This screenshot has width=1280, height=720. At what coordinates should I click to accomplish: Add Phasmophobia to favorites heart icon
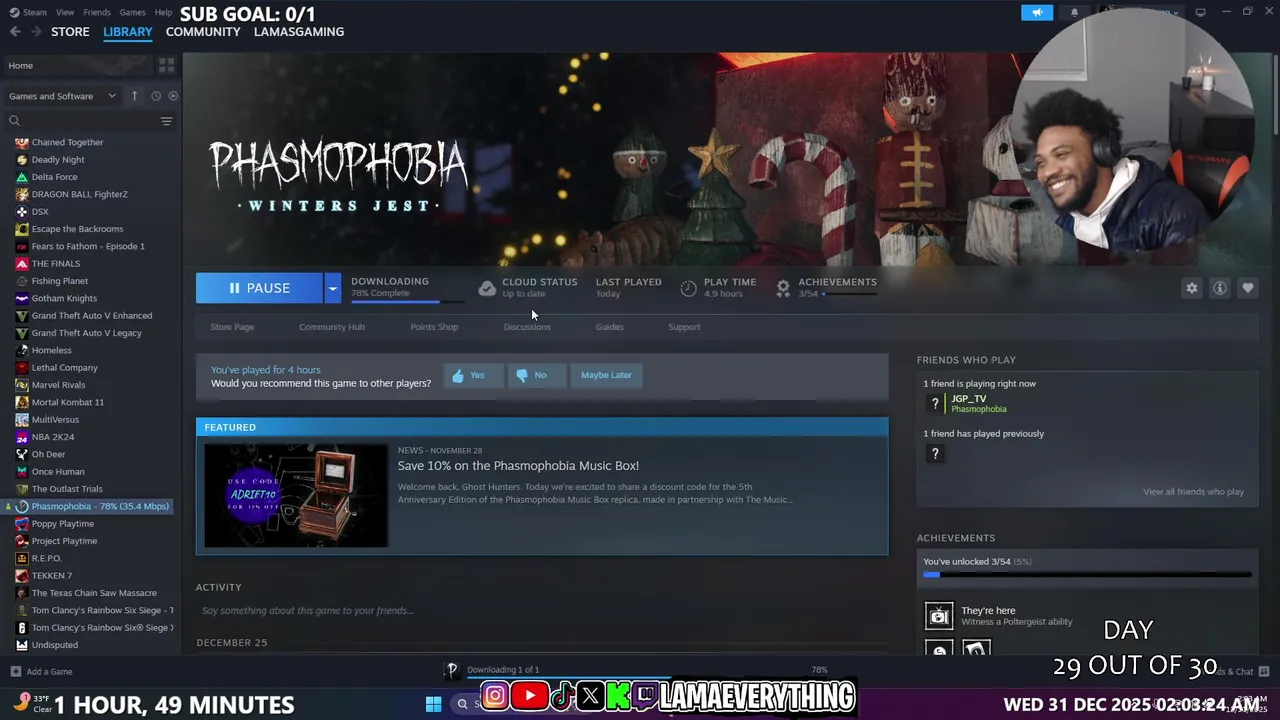[x=1247, y=288]
